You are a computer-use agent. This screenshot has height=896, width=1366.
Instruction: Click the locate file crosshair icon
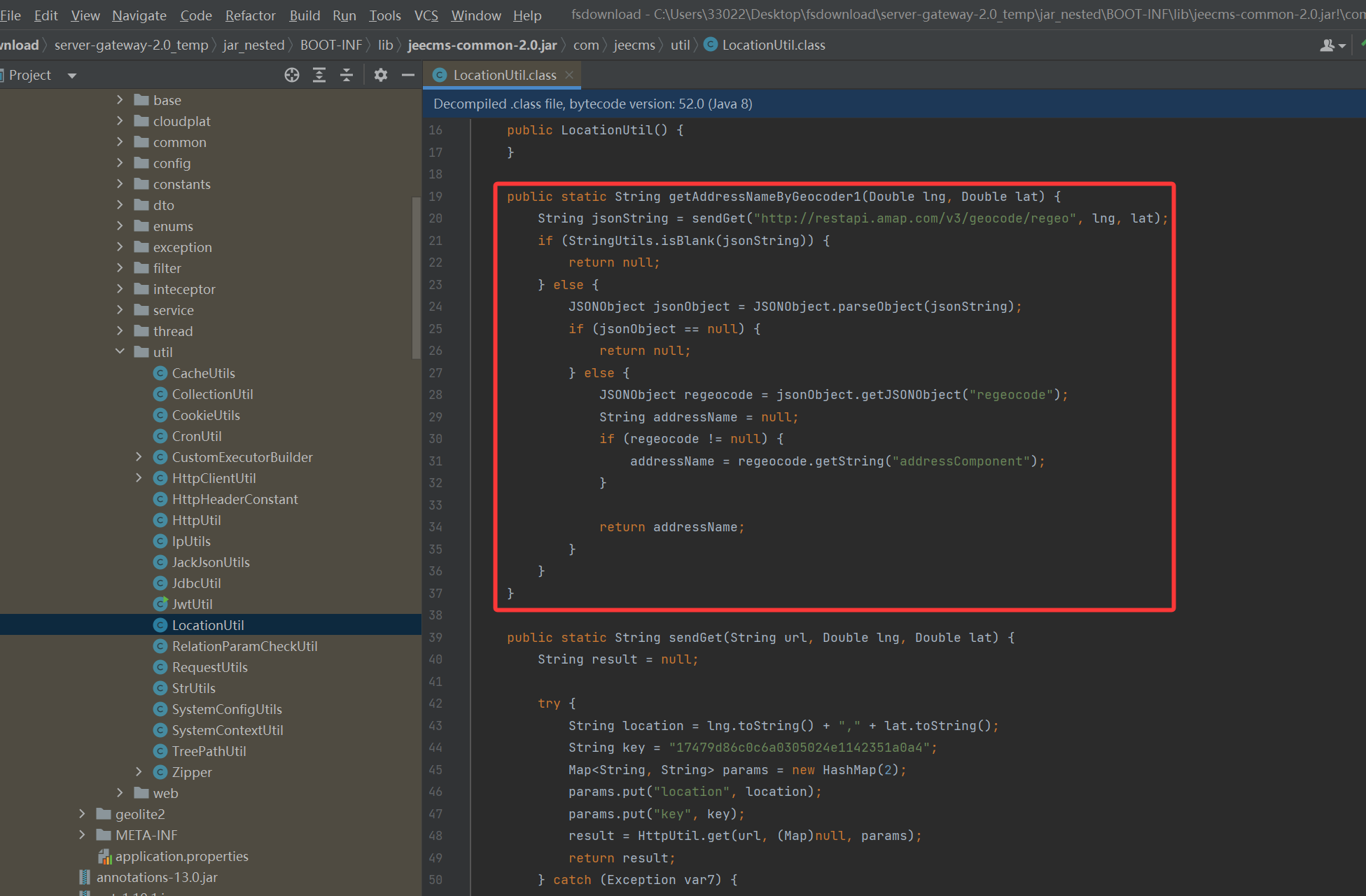click(292, 75)
